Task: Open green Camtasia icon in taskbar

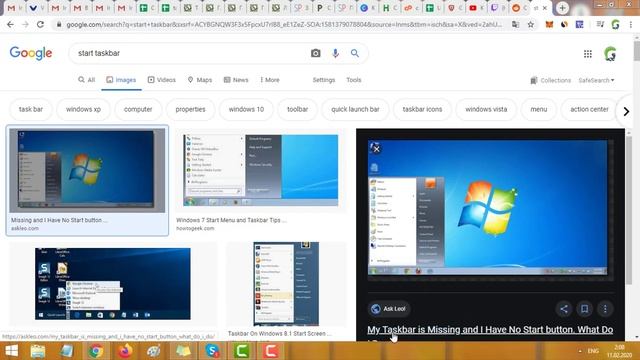Action: 242,351
